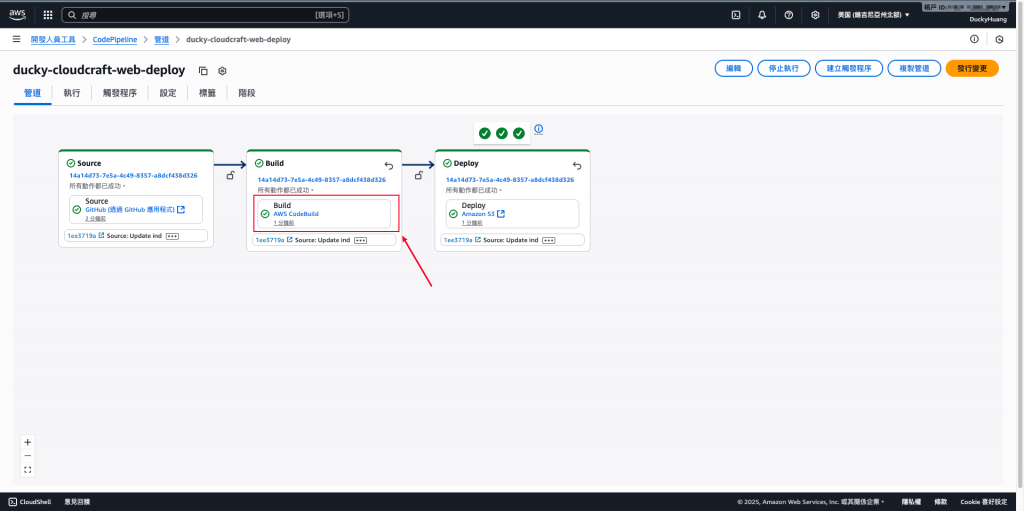The width and height of the screenshot is (1024, 511).
Task: Open the GitHub source action link
Action: [135, 210]
